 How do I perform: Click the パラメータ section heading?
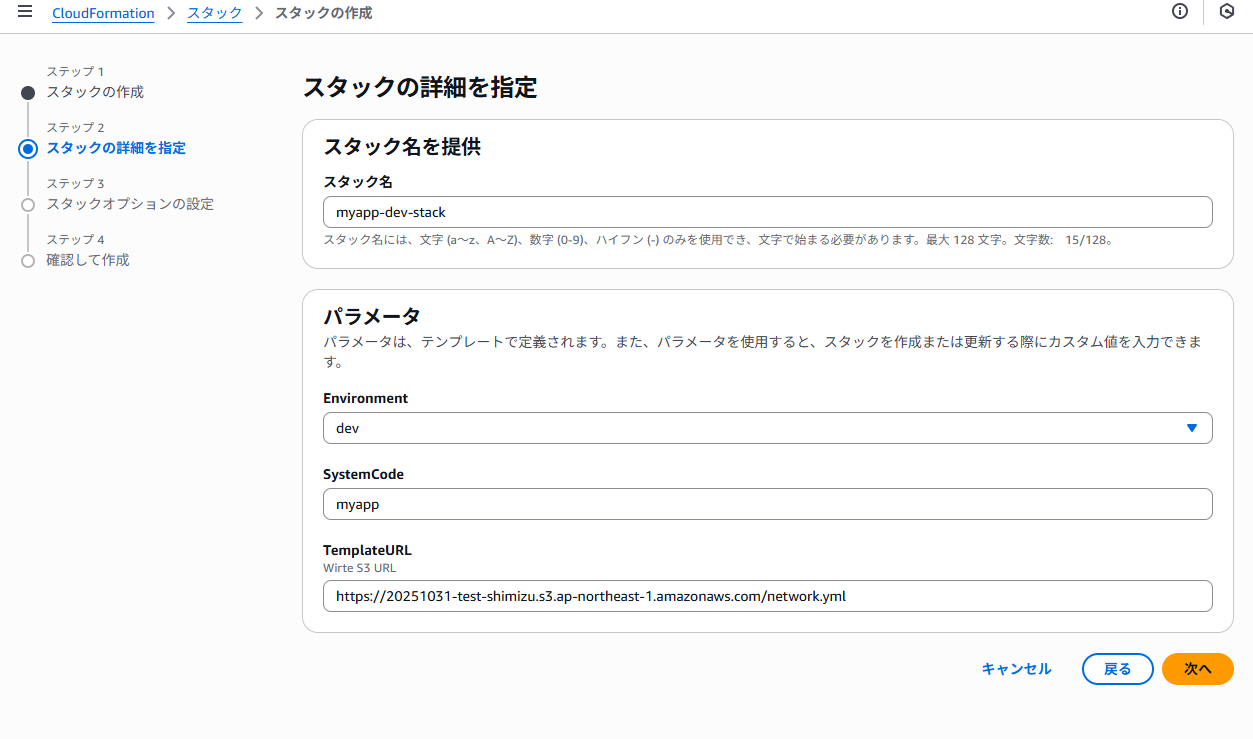(372, 316)
